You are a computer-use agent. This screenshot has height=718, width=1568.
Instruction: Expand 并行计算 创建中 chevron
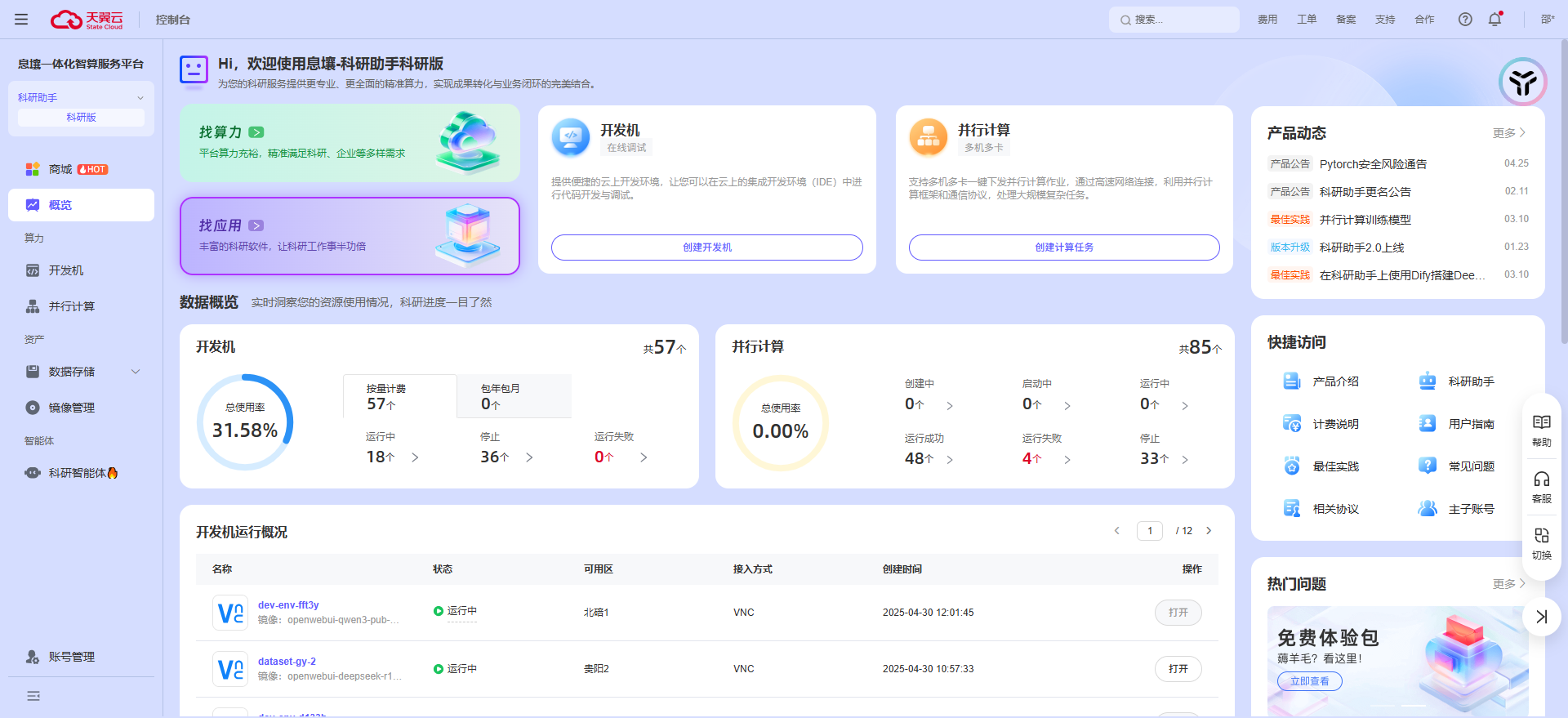click(950, 406)
